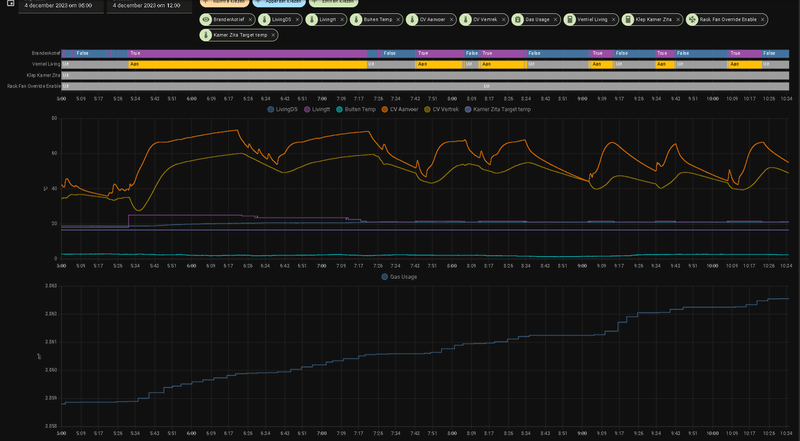This screenshot has width=800, height=441.
Task: Toggle LivingDS series in chart legend
Action: pyautogui.click(x=285, y=109)
